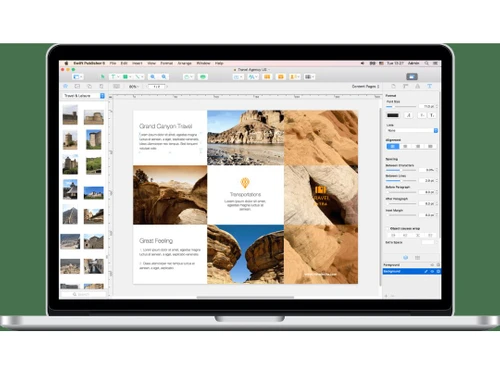Open the fourth source tab in left panel
Image resolution: width=500 pixels, height=375 pixels.
click(x=101, y=86)
